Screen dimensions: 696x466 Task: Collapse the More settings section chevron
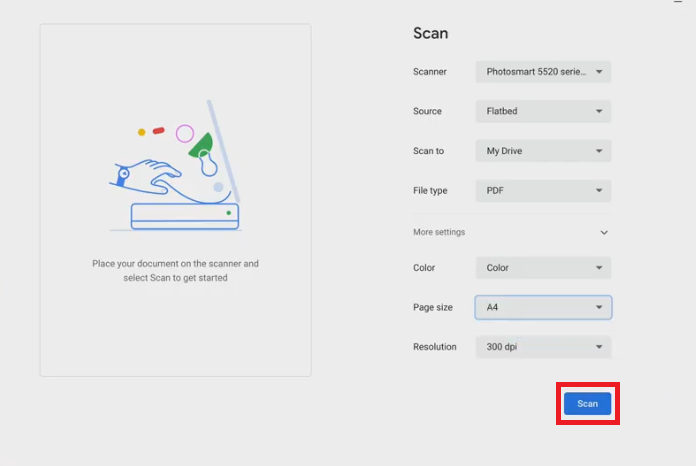604,233
